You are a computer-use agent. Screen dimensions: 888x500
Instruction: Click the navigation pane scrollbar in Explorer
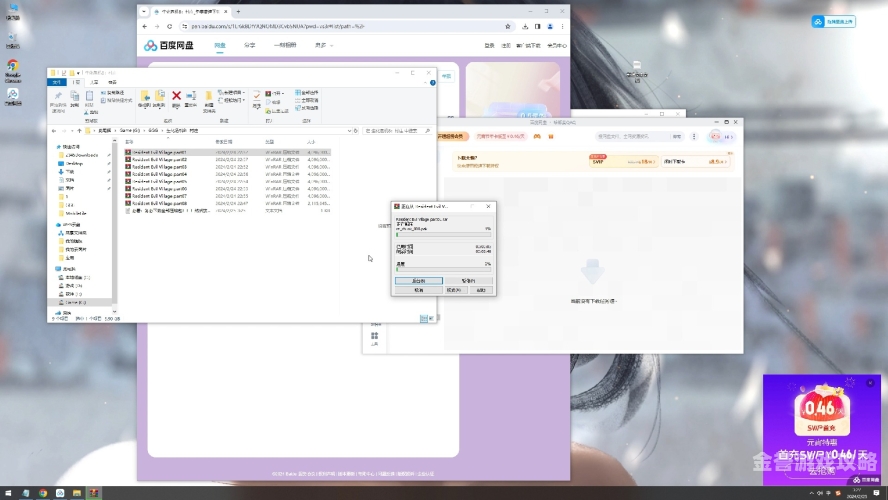coord(114,225)
